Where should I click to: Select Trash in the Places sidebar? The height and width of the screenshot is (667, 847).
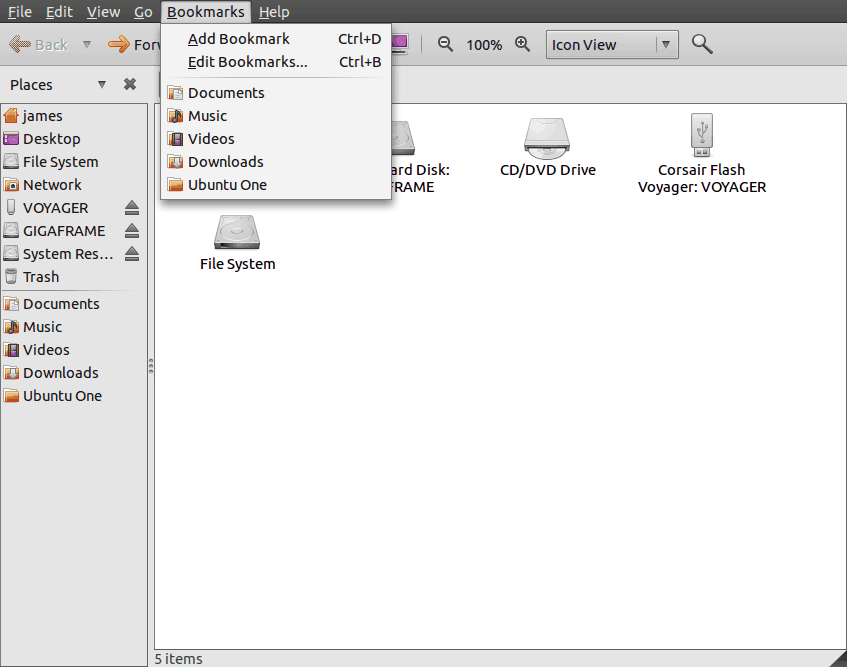point(41,277)
